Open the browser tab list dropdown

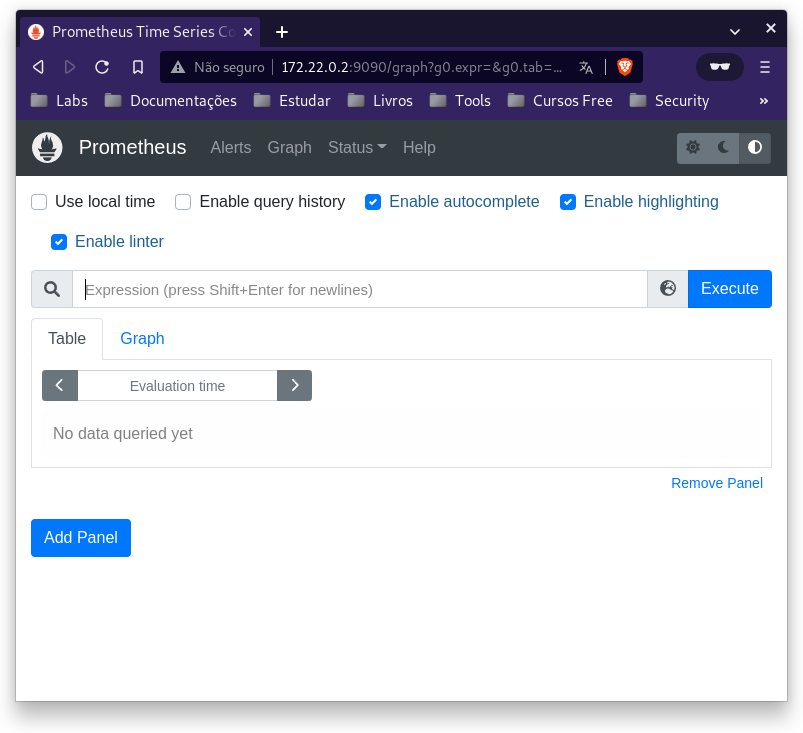pyautogui.click(x=735, y=31)
